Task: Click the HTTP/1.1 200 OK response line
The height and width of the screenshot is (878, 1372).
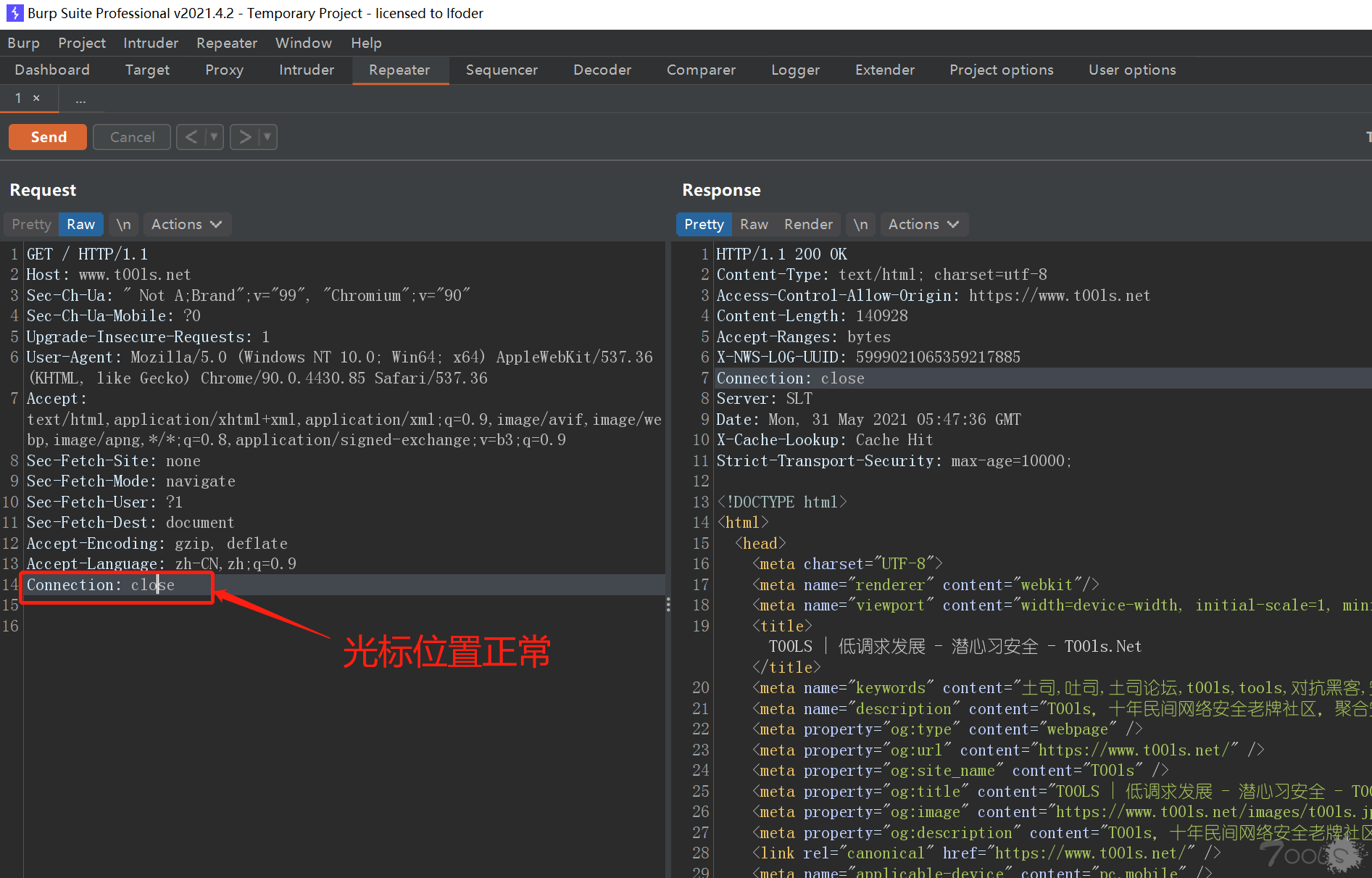Action: coord(781,254)
